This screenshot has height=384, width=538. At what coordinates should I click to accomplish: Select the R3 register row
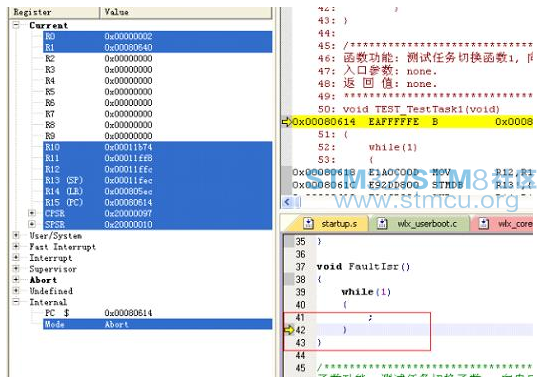coord(157,70)
